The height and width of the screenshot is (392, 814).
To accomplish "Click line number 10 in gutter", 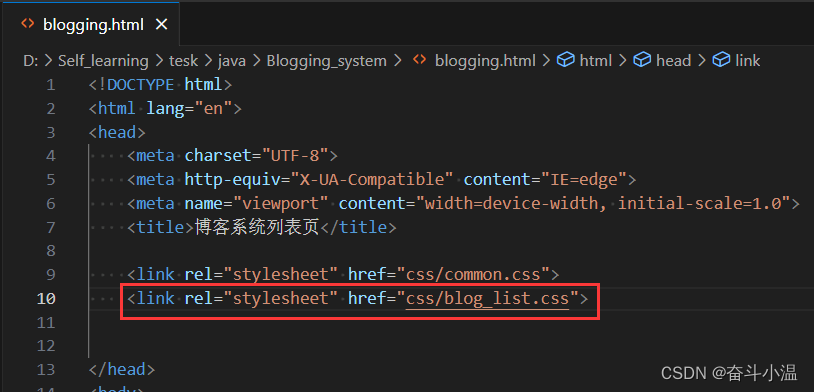I will tap(46, 299).
